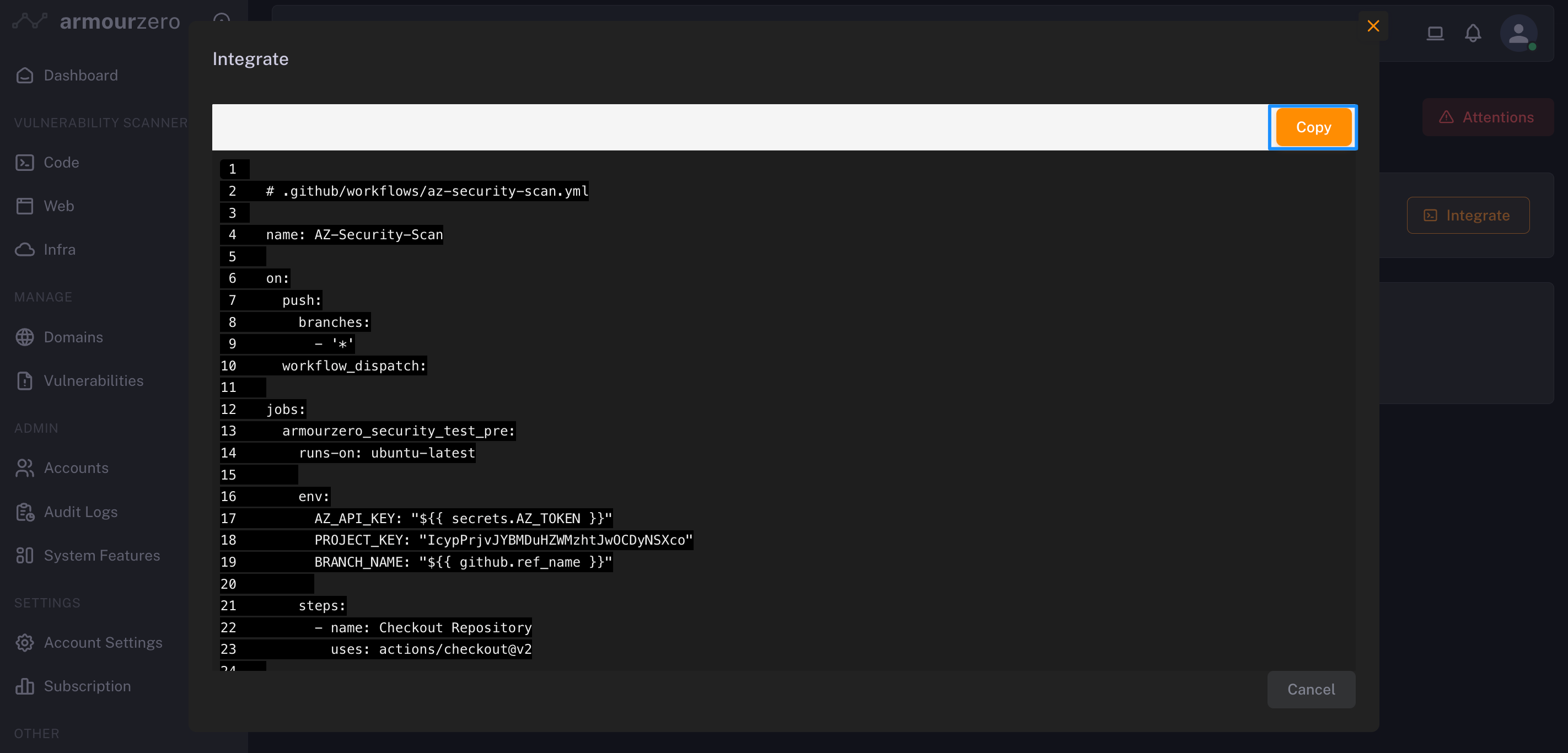Cancel the Integrate dialog
Image resolution: width=1568 pixels, height=753 pixels.
[1311, 689]
